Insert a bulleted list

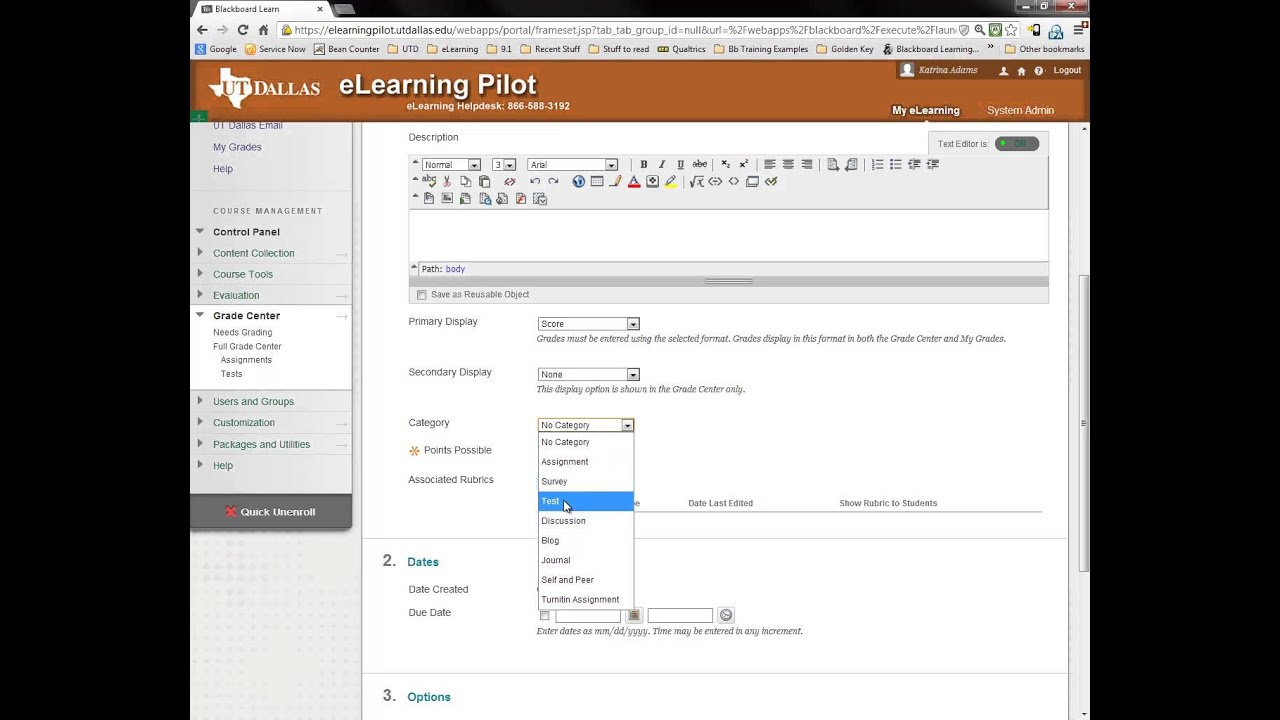click(x=896, y=164)
